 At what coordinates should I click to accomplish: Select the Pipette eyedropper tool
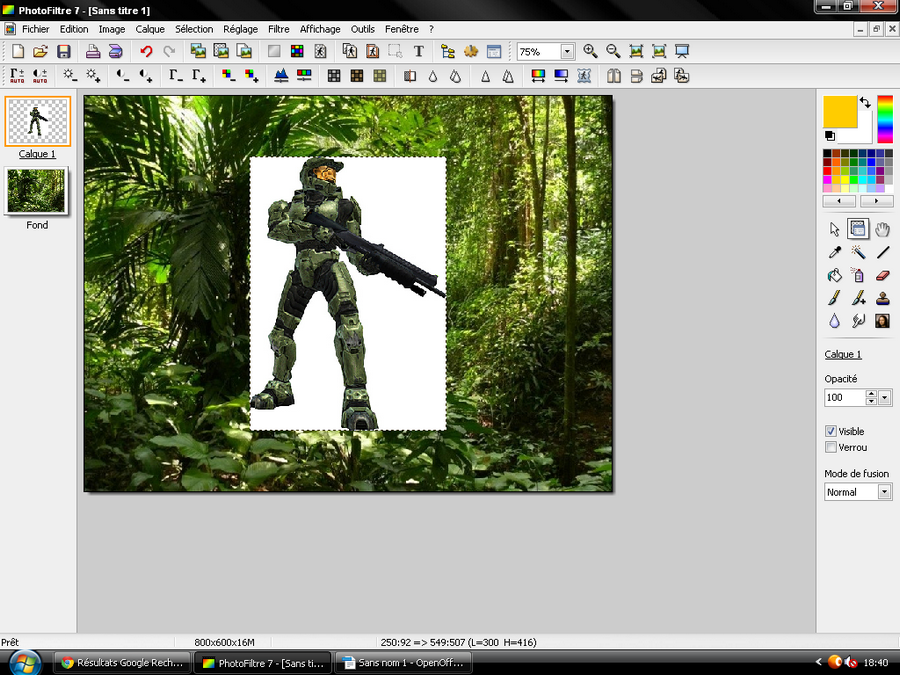835,253
